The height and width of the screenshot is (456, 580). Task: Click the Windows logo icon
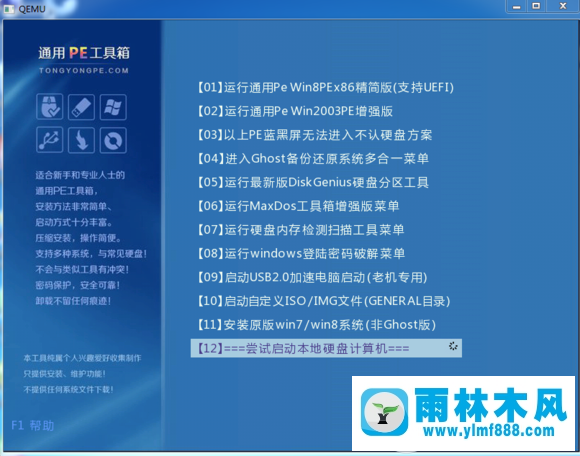(113, 107)
